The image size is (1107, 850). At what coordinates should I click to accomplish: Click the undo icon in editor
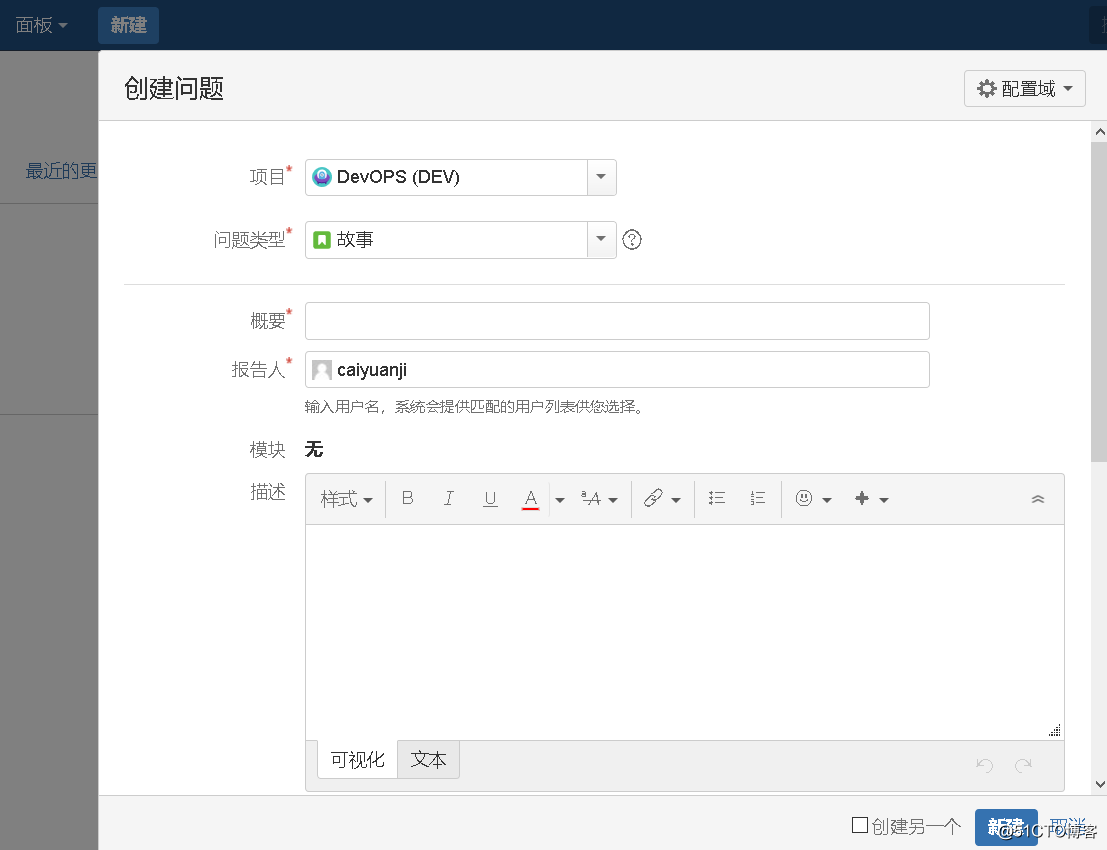[x=984, y=765]
